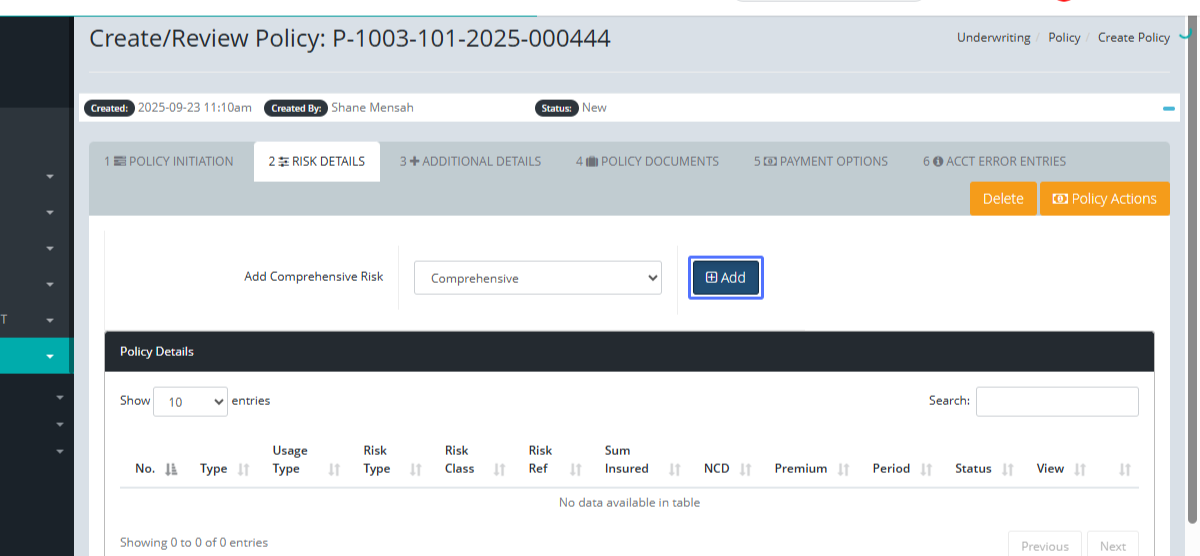Click sort icon for Sum Insured

(x=675, y=469)
